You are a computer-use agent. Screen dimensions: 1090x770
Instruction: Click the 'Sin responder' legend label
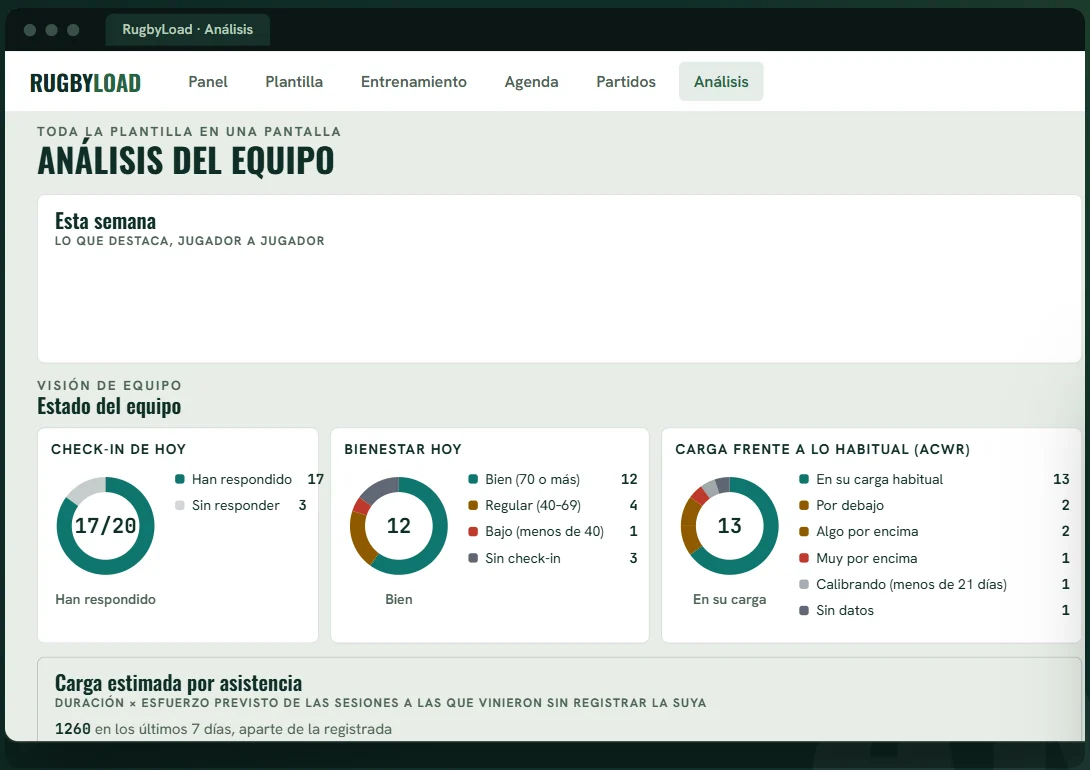236,505
